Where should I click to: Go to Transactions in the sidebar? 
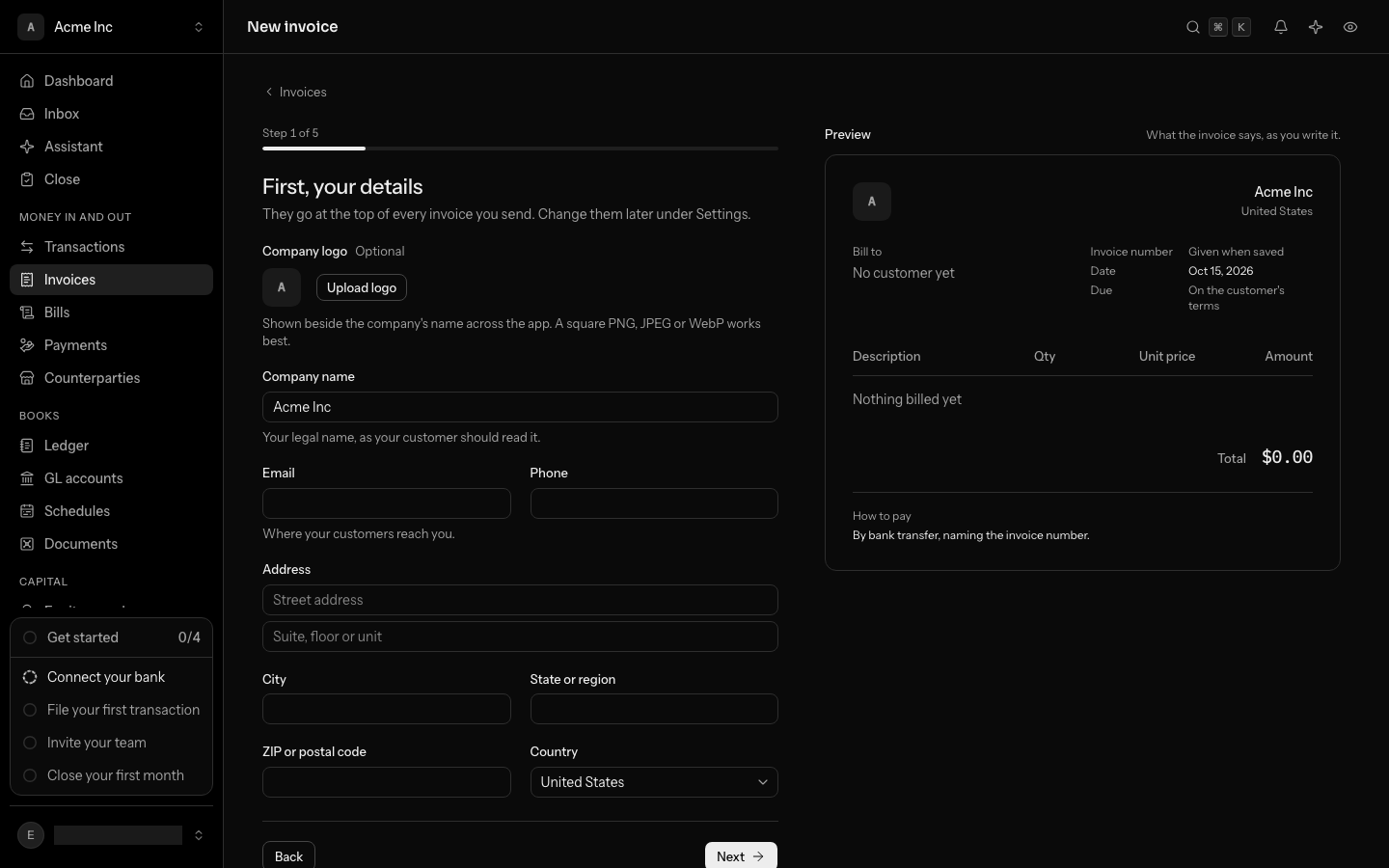111,247
